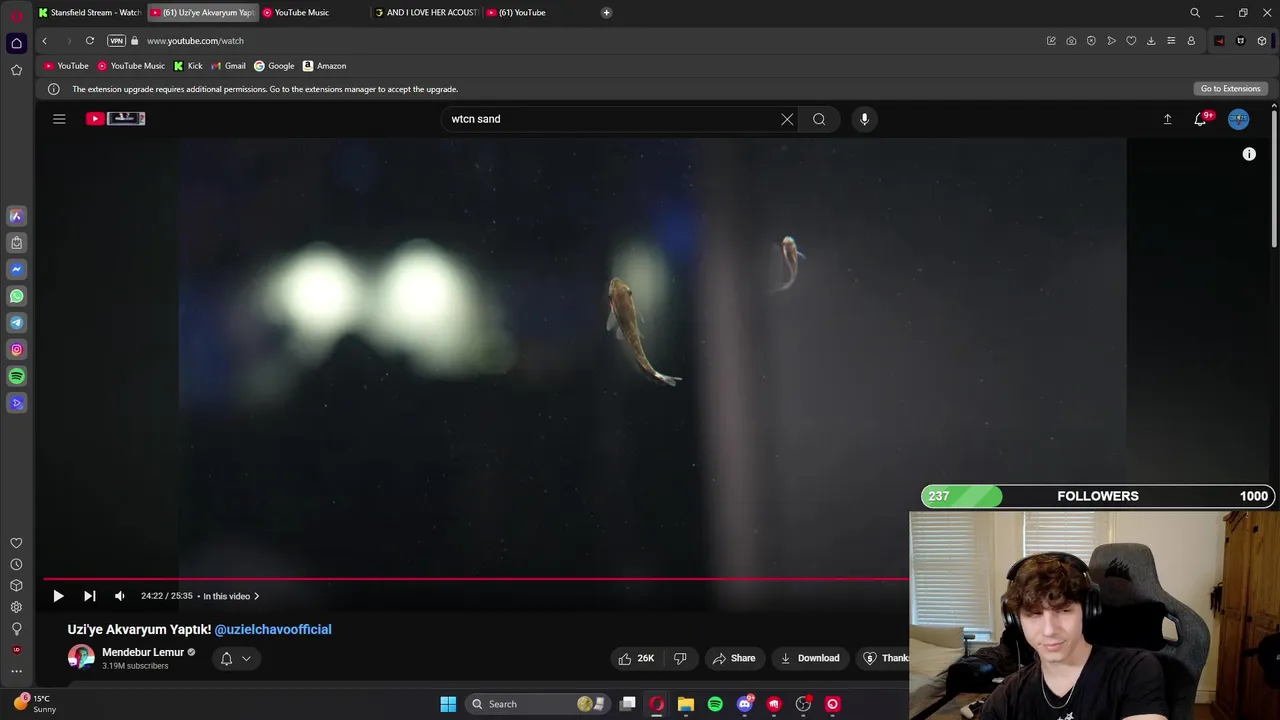Click Go to Extensions button

tap(1230, 89)
